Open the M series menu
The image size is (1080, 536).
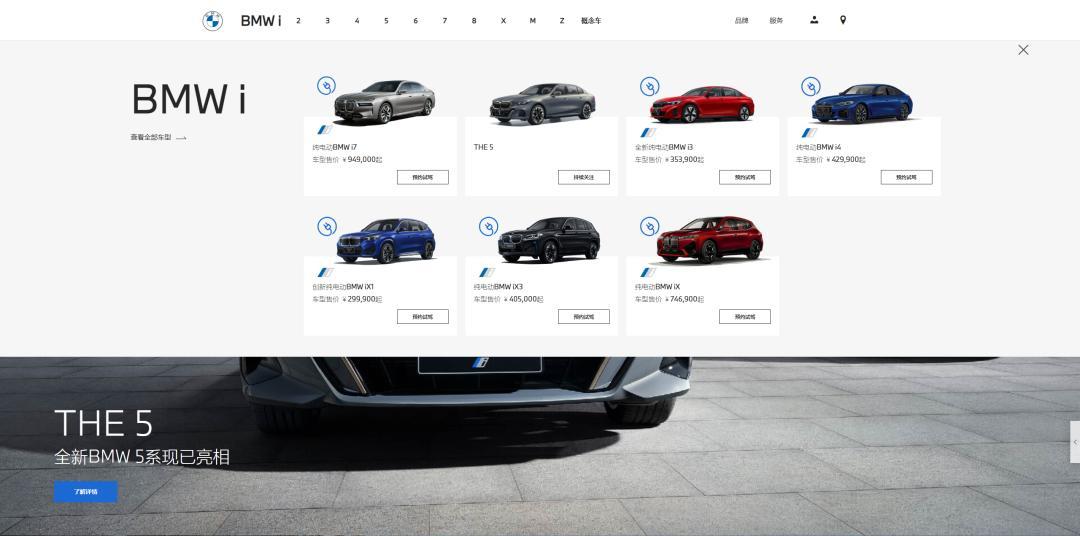tap(532, 21)
